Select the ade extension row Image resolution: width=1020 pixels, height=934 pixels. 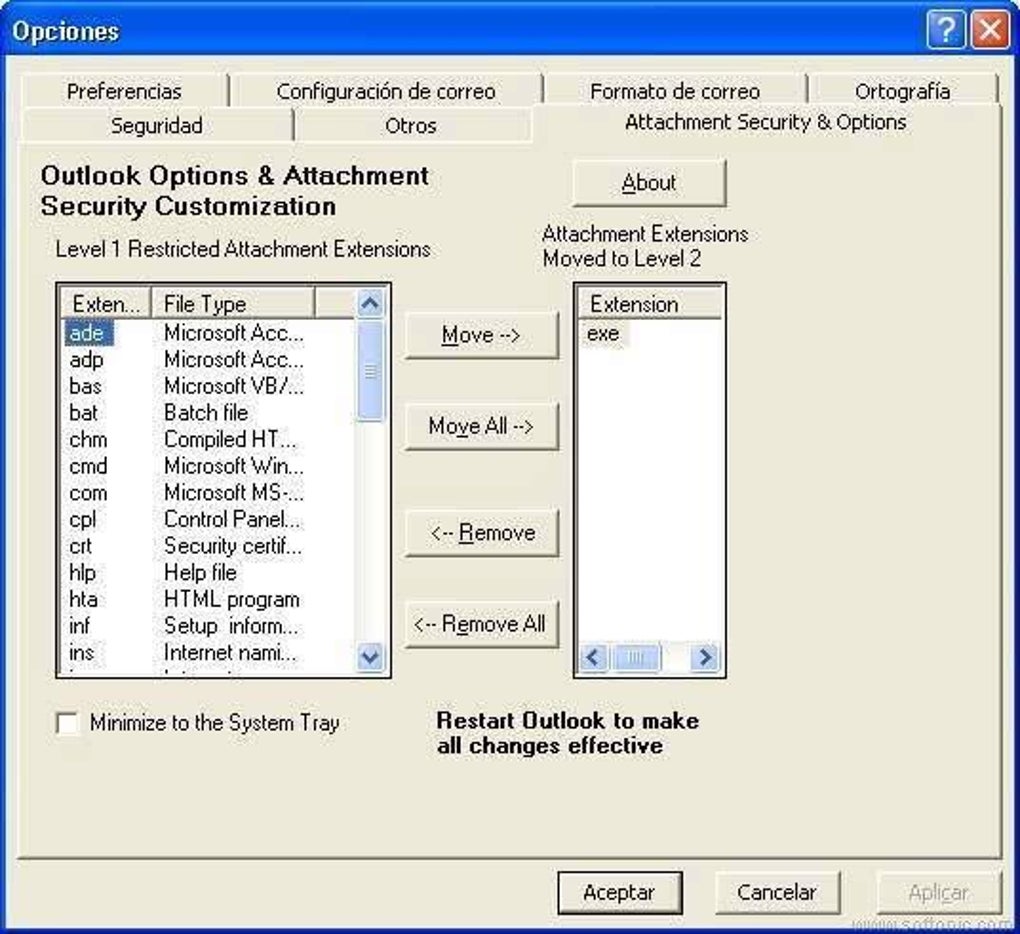point(208,333)
